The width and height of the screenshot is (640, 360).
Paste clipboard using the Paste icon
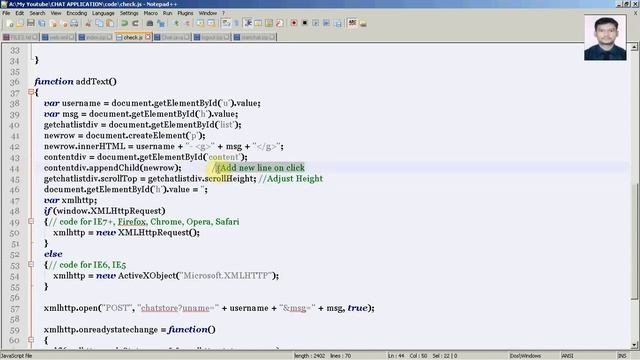click(x=110, y=24)
